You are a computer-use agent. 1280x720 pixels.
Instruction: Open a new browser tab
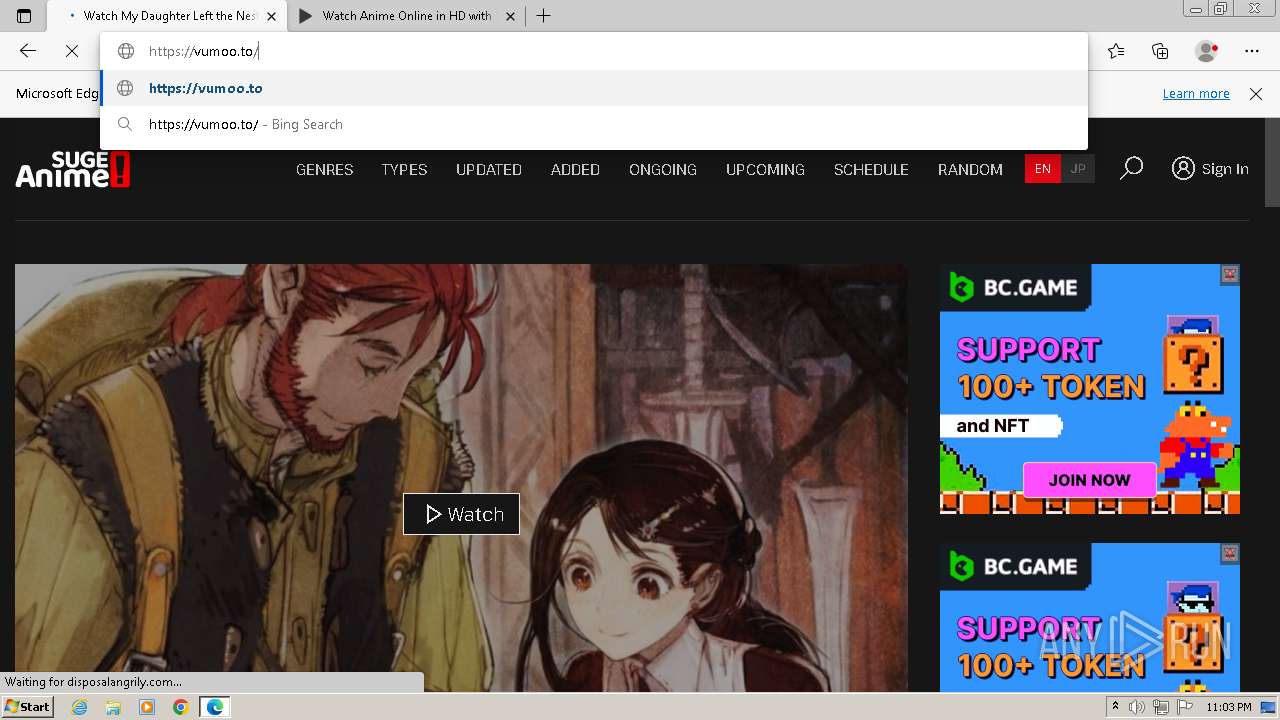(x=543, y=16)
